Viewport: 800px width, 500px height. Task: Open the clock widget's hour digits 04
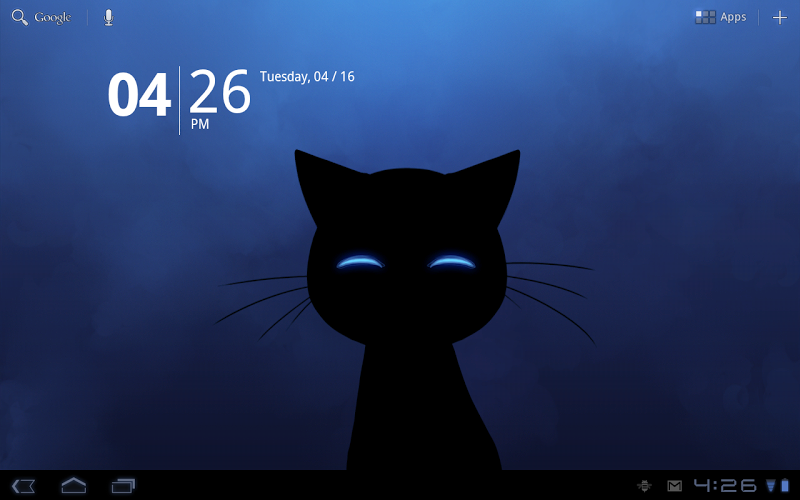tap(139, 95)
